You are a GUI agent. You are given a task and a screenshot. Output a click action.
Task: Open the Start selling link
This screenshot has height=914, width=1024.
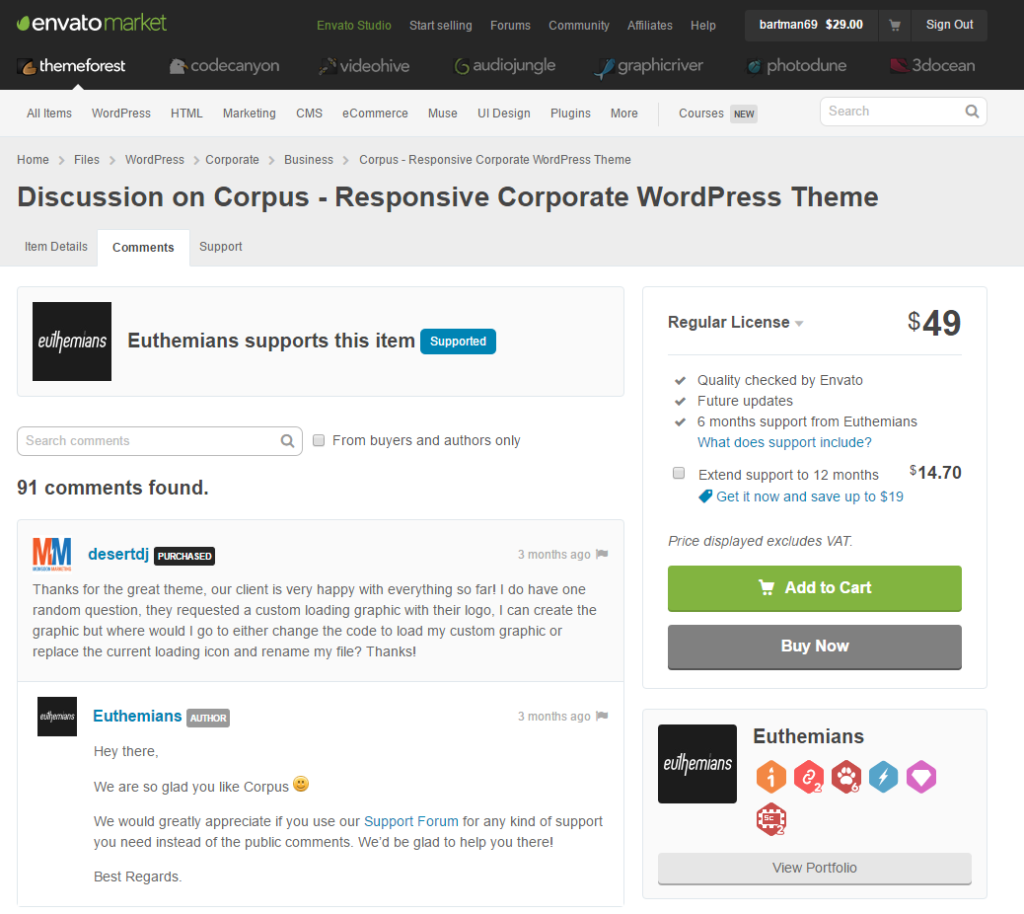(x=441, y=25)
